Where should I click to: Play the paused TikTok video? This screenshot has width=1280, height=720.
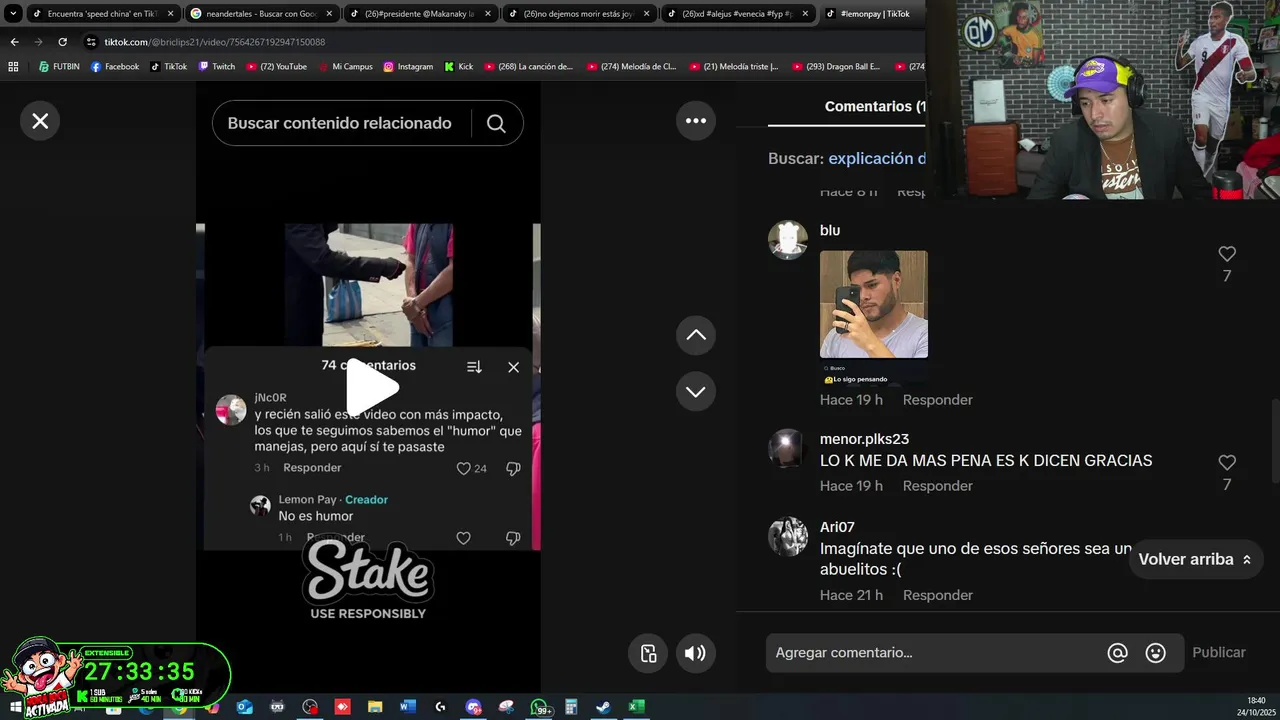(x=372, y=386)
